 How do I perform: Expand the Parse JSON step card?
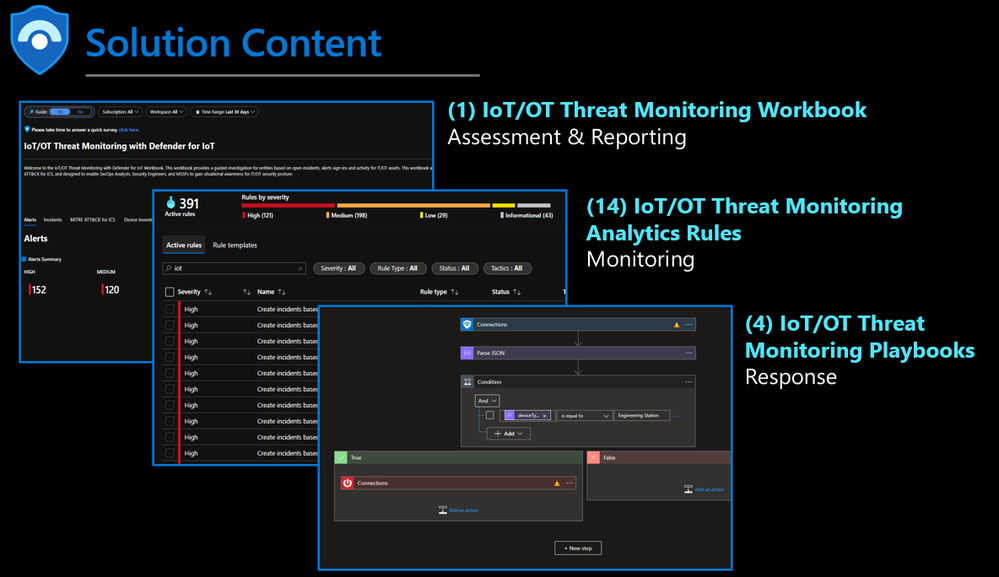(x=578, y=353)
